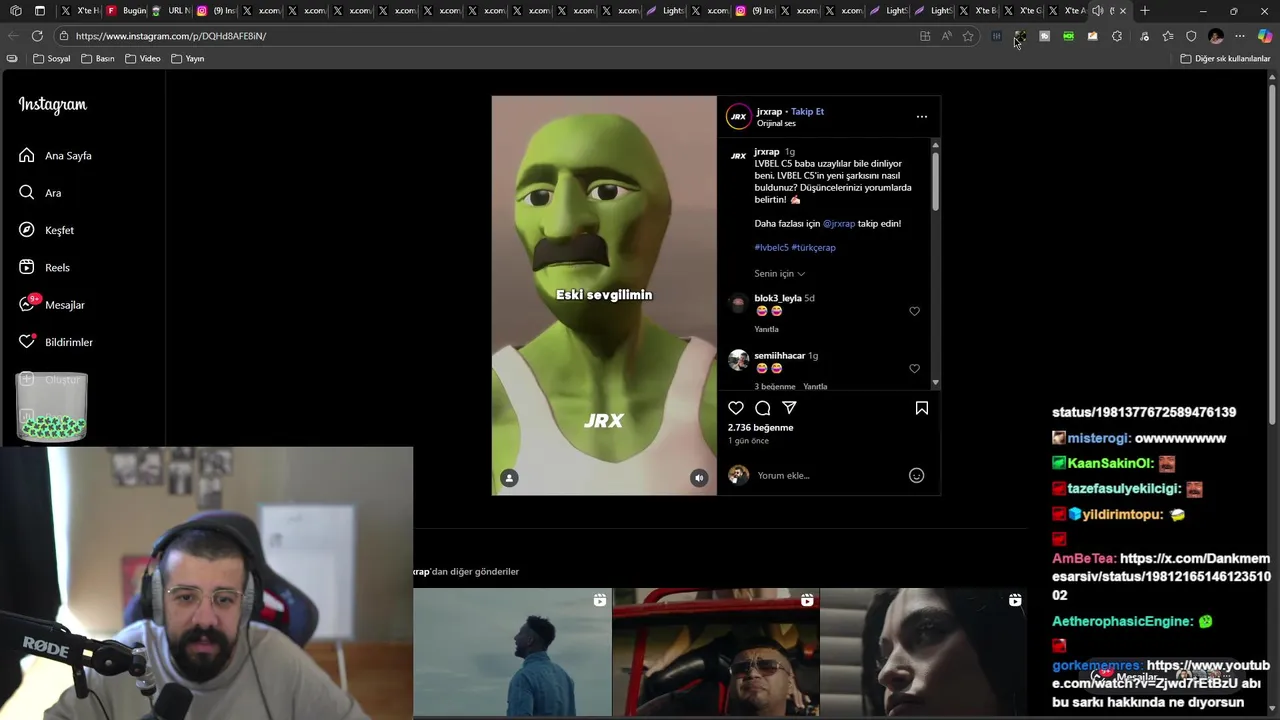Open Diğer sık kullanılanlar folder
The image size is (1280, 720).
[x=1225, y=58]
